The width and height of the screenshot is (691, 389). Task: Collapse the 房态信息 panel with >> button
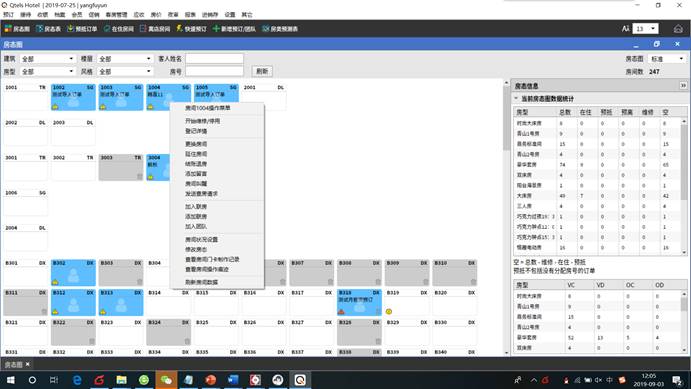683,85
